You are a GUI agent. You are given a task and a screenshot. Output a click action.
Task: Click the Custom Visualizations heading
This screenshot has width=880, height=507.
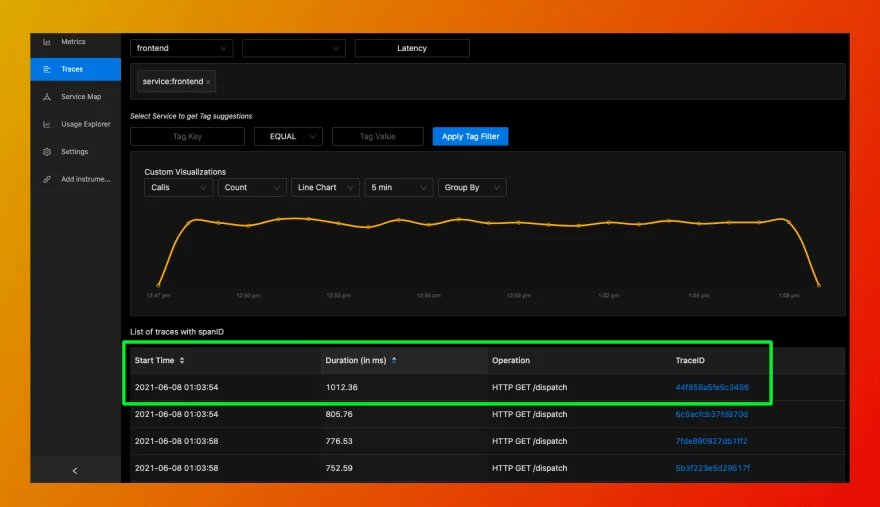185,172
